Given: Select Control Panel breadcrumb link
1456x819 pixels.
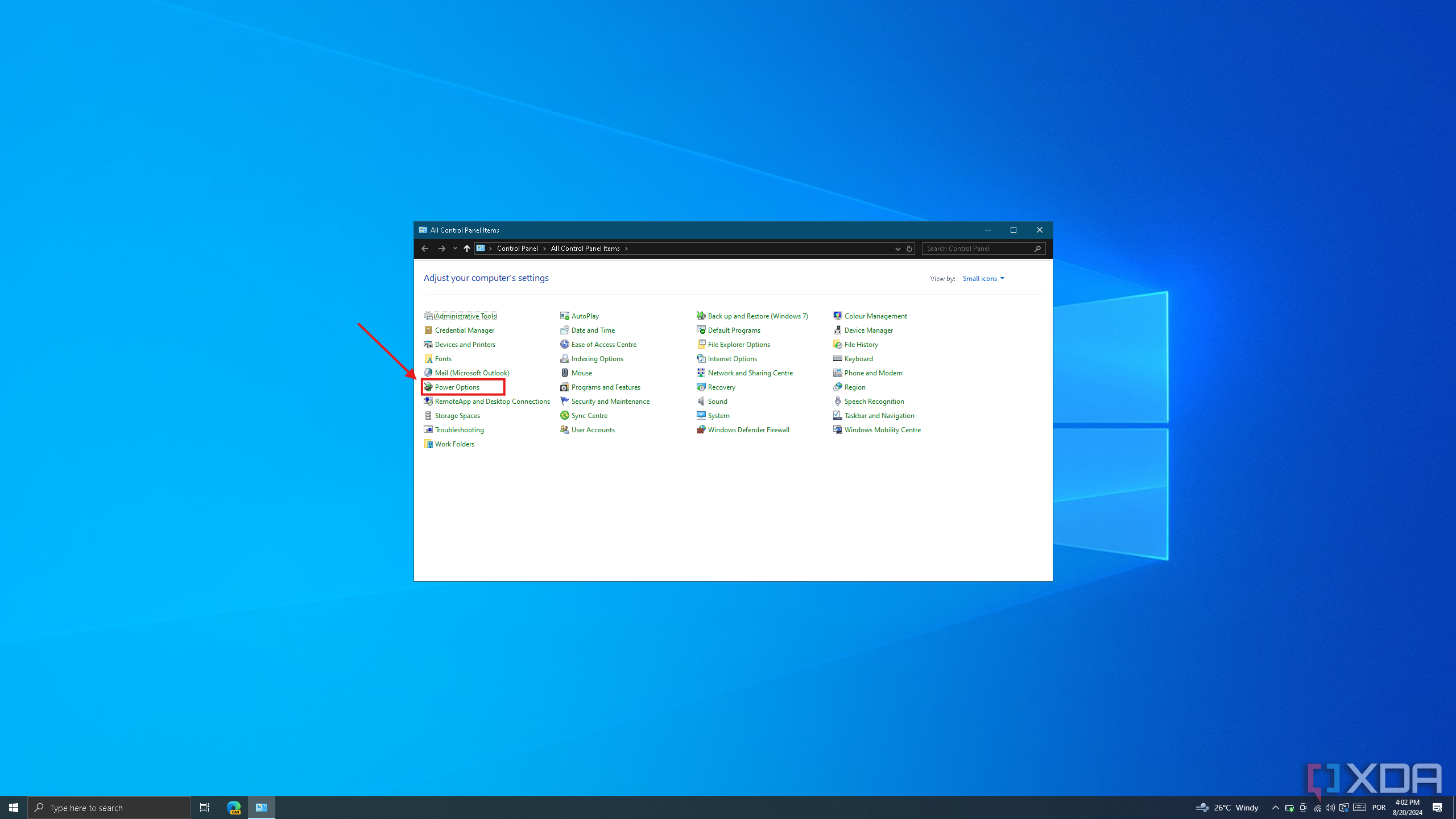Looking at the screenshot, I should click(x=518, y=248).
